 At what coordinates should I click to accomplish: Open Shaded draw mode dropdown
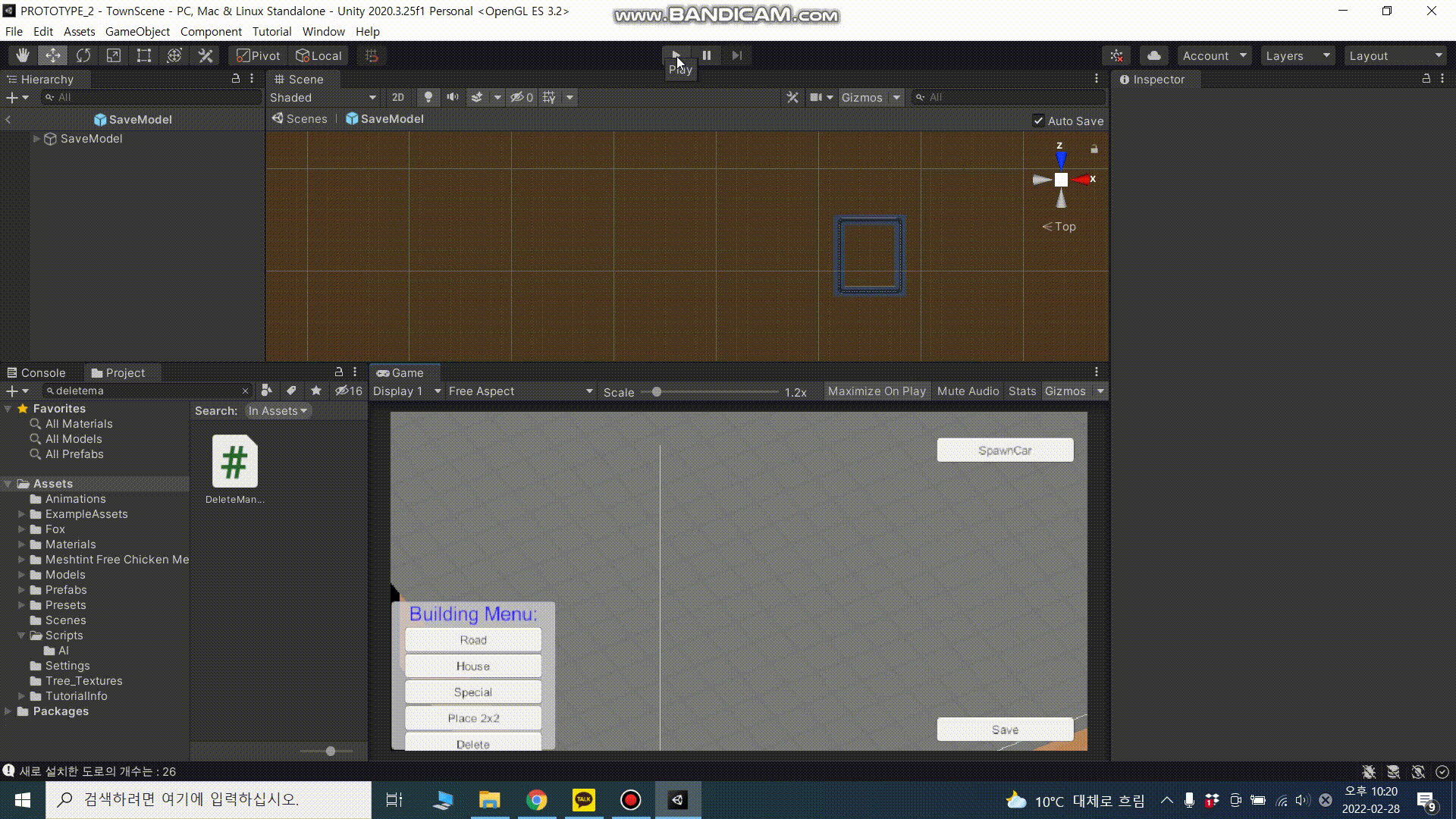[x=323, y=97]
